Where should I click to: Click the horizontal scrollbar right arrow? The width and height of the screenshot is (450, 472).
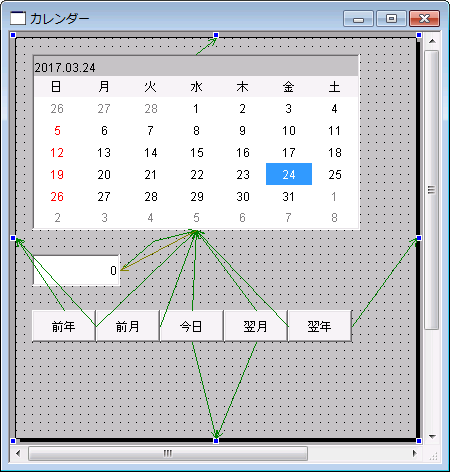[x=415, y=453]
